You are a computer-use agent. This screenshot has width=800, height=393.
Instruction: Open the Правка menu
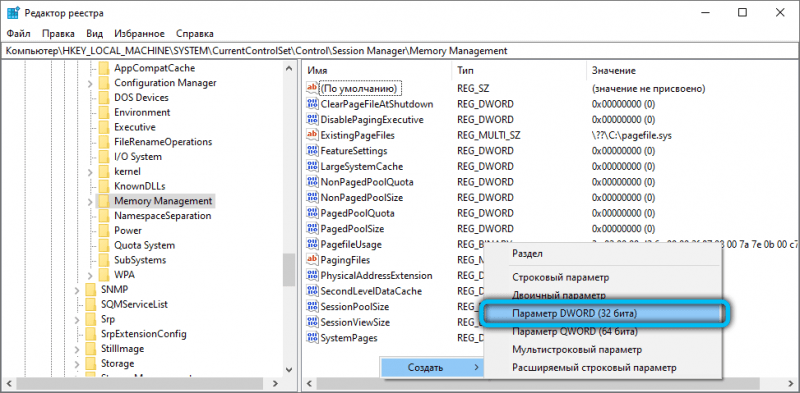(58, 34)
